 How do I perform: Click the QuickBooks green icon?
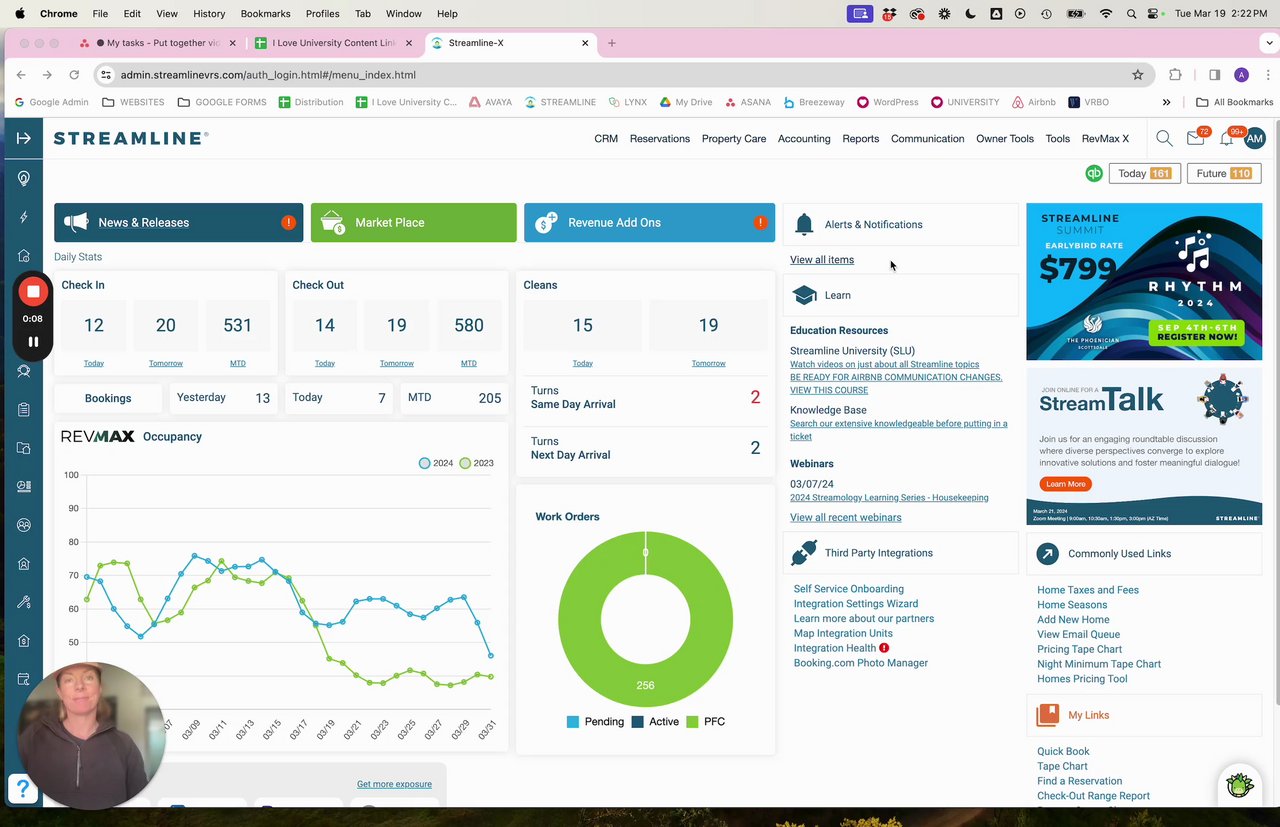pos(1094,173)
